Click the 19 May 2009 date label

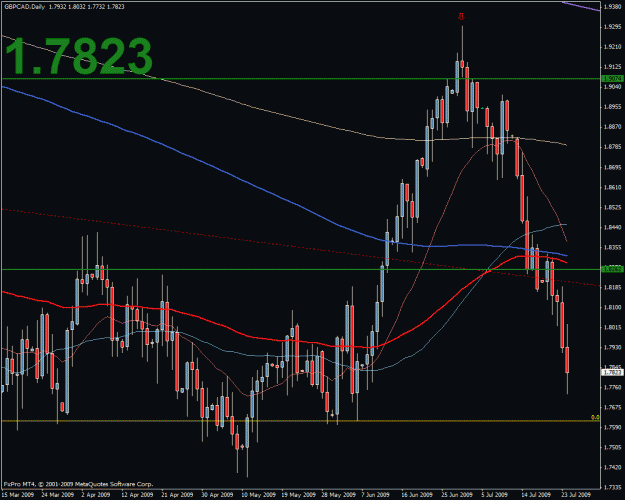click(x=297, y=495)
